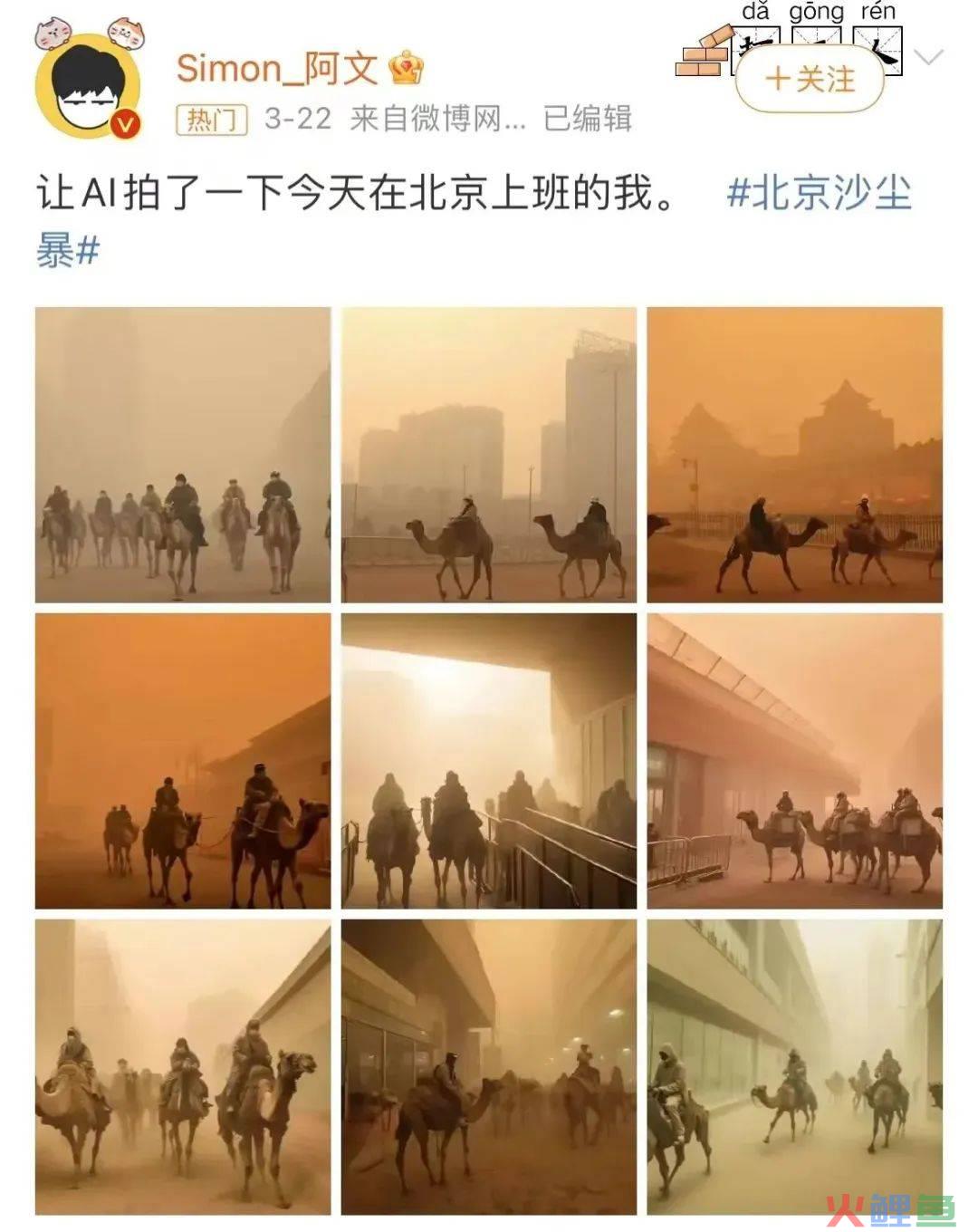Tap the 热门 hot tag badge
The image size is (978, 1232).
tap(211, 119)
